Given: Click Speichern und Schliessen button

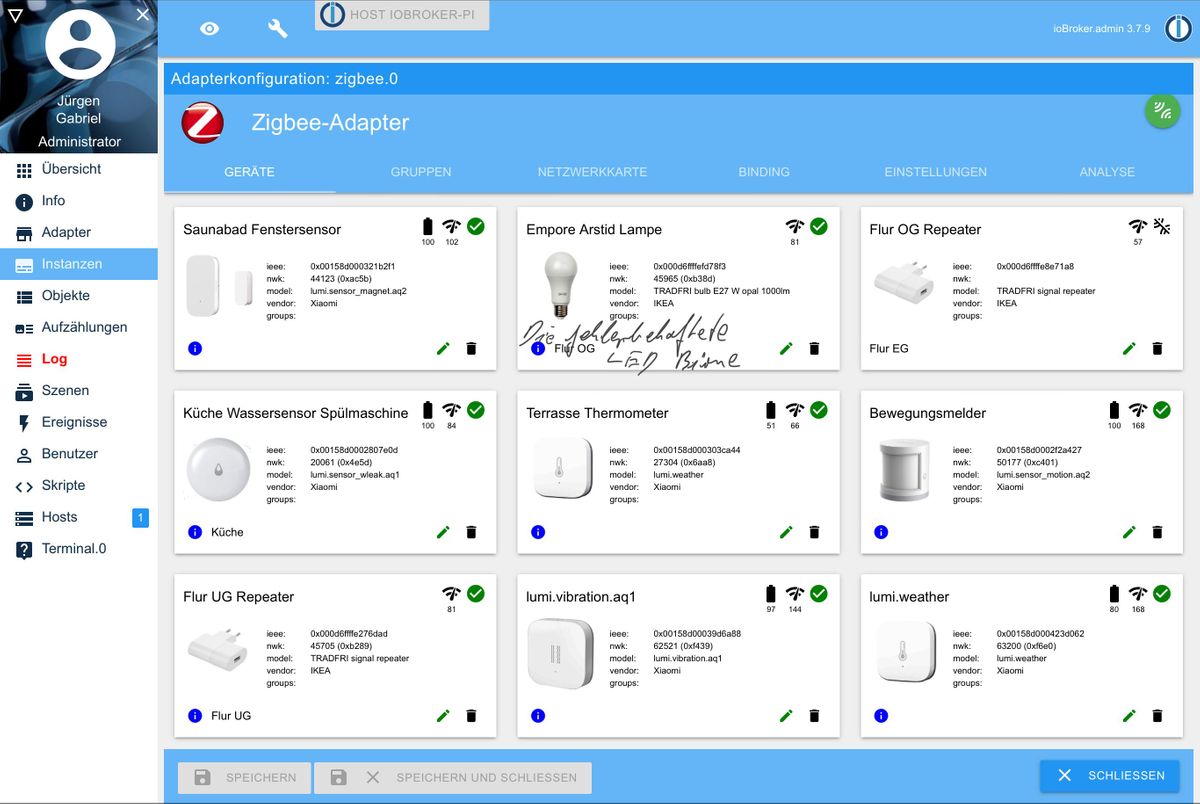Looking at the screenshot, I should (453, 777).
